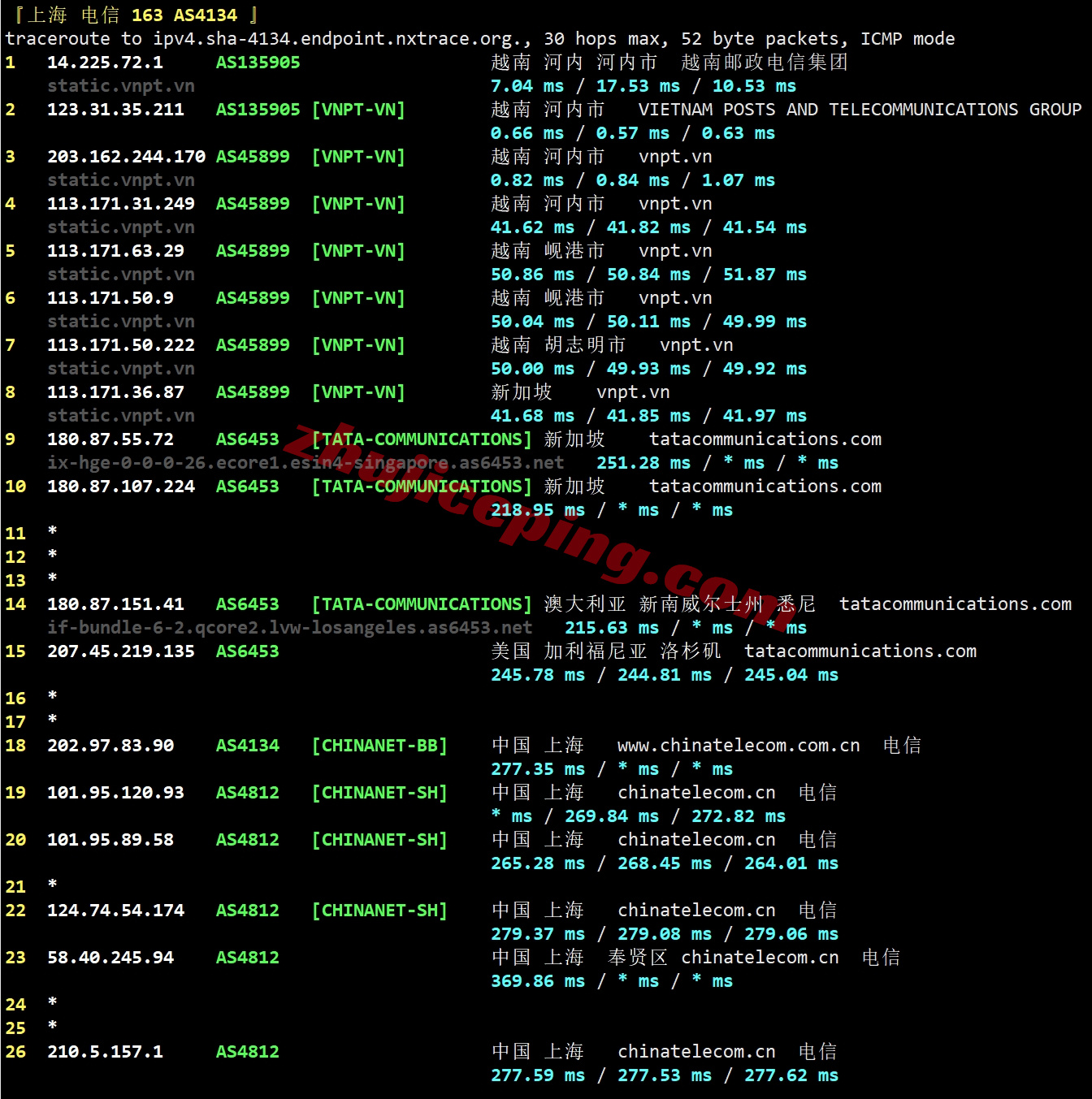Select the hostname if-bundle-6-2.qcore2.lvw-losangeles.as6453.net
This screenshot has width=1092, height=1099.
coord(290,628)
